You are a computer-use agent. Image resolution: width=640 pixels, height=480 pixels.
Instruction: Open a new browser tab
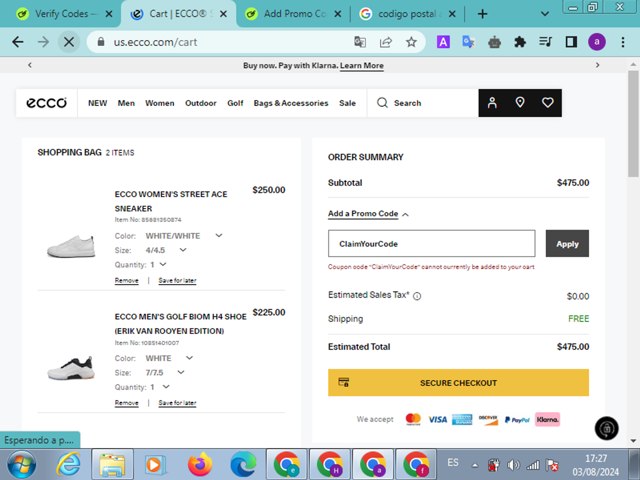[x=482, y=14]
